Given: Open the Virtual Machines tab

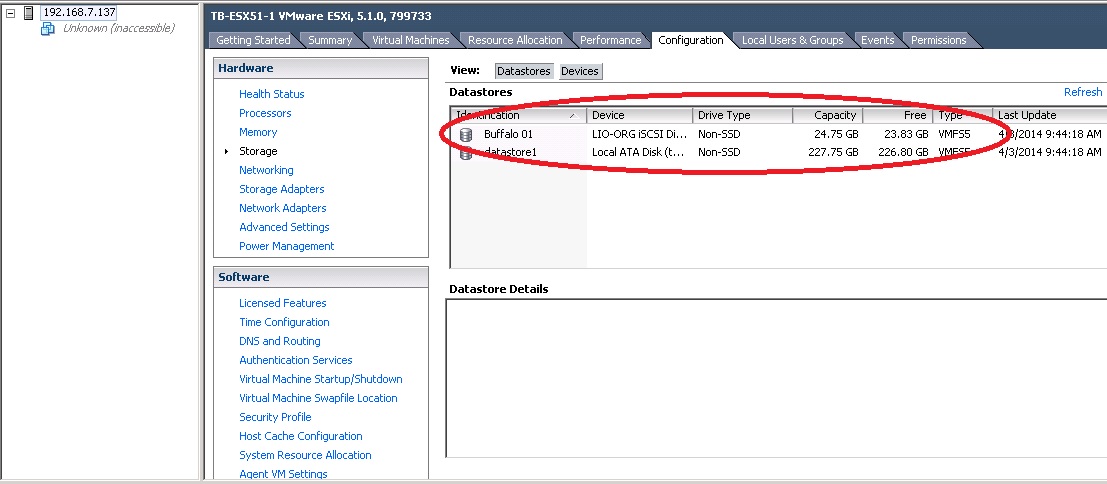Looking at the screenshot, I should (410, 40).
